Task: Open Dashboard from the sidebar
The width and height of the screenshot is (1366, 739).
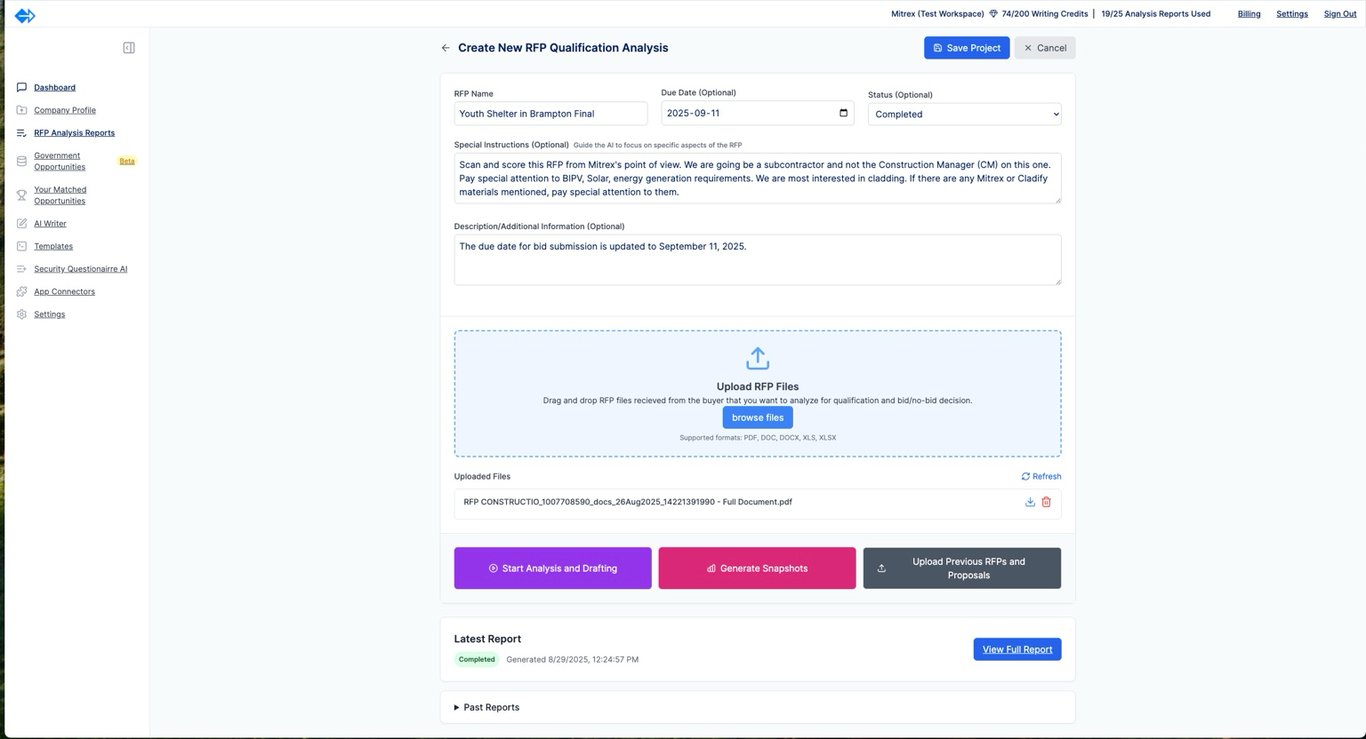Action: coord(55,88)
